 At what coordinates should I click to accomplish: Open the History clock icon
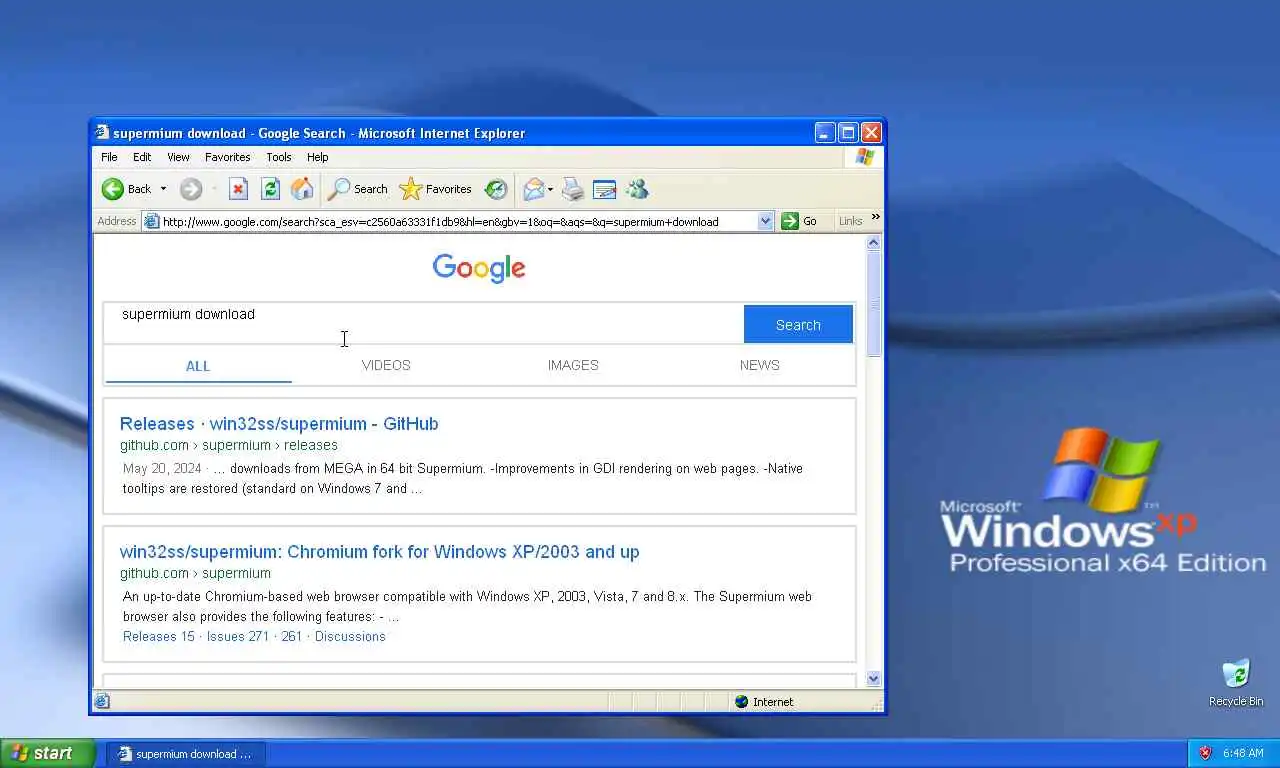[x=496, y=189]
